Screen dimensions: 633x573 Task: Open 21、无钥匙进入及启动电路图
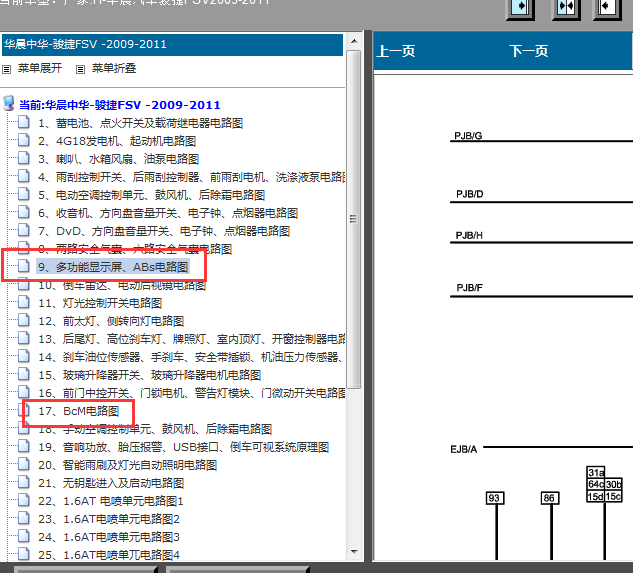click(111, 483)
